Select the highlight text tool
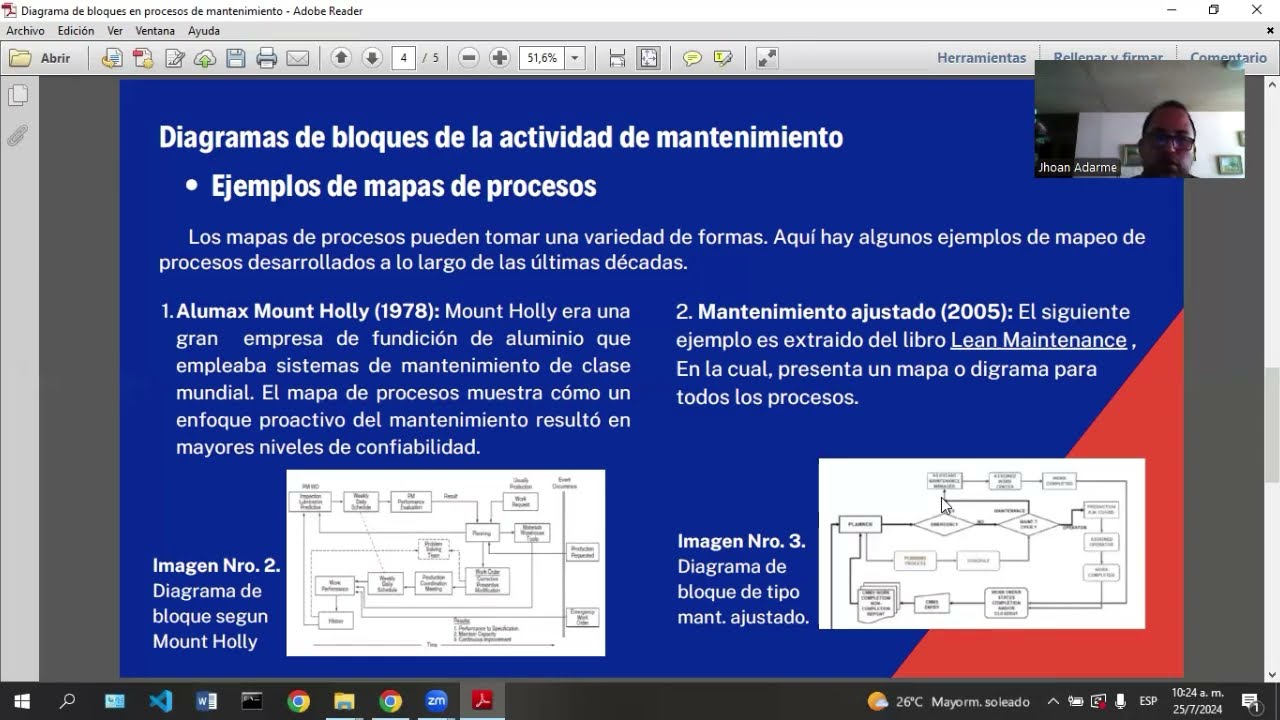Viewport: 1280px width, 720px height. (723, 58)
